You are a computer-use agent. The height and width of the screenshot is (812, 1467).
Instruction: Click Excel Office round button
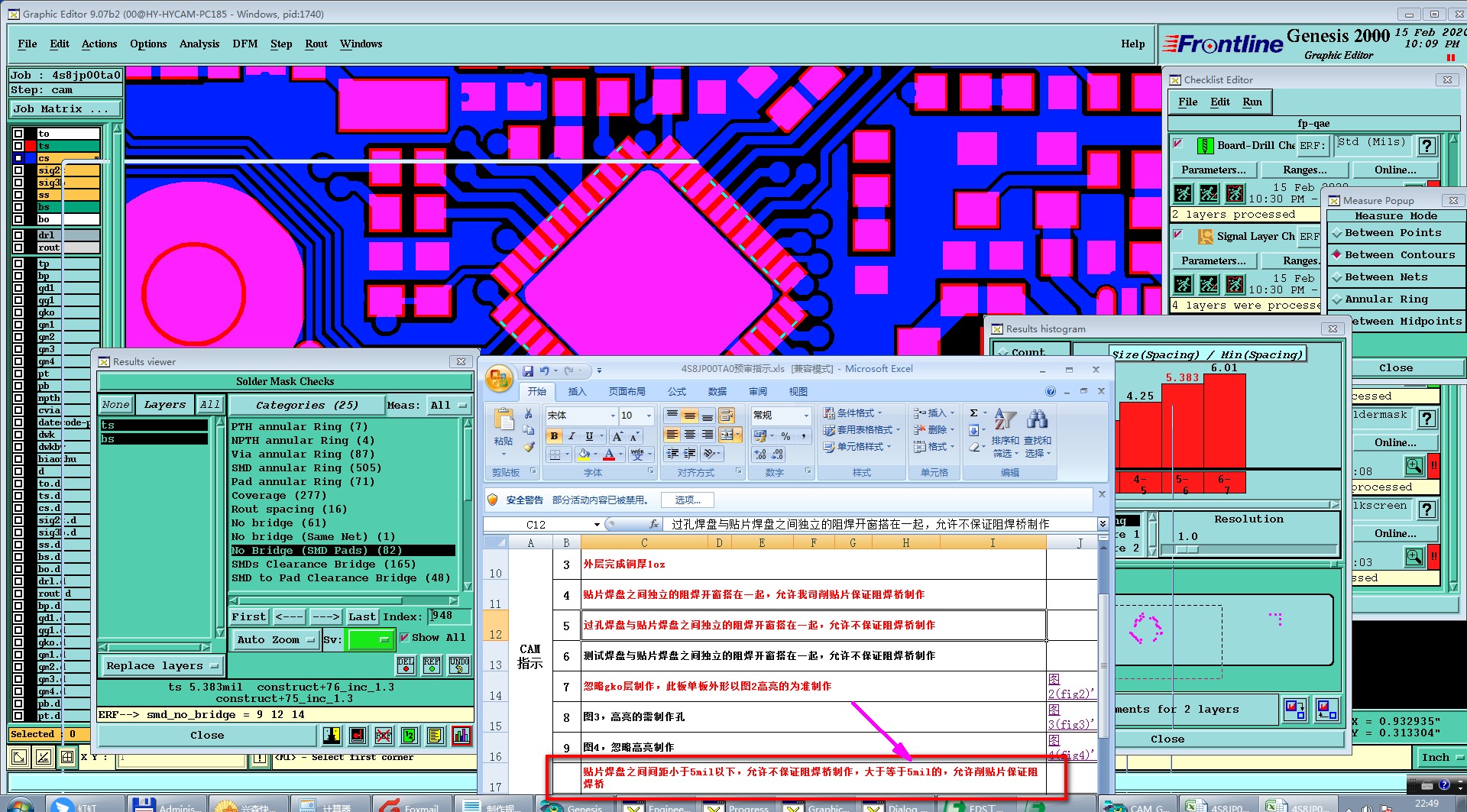499,378
